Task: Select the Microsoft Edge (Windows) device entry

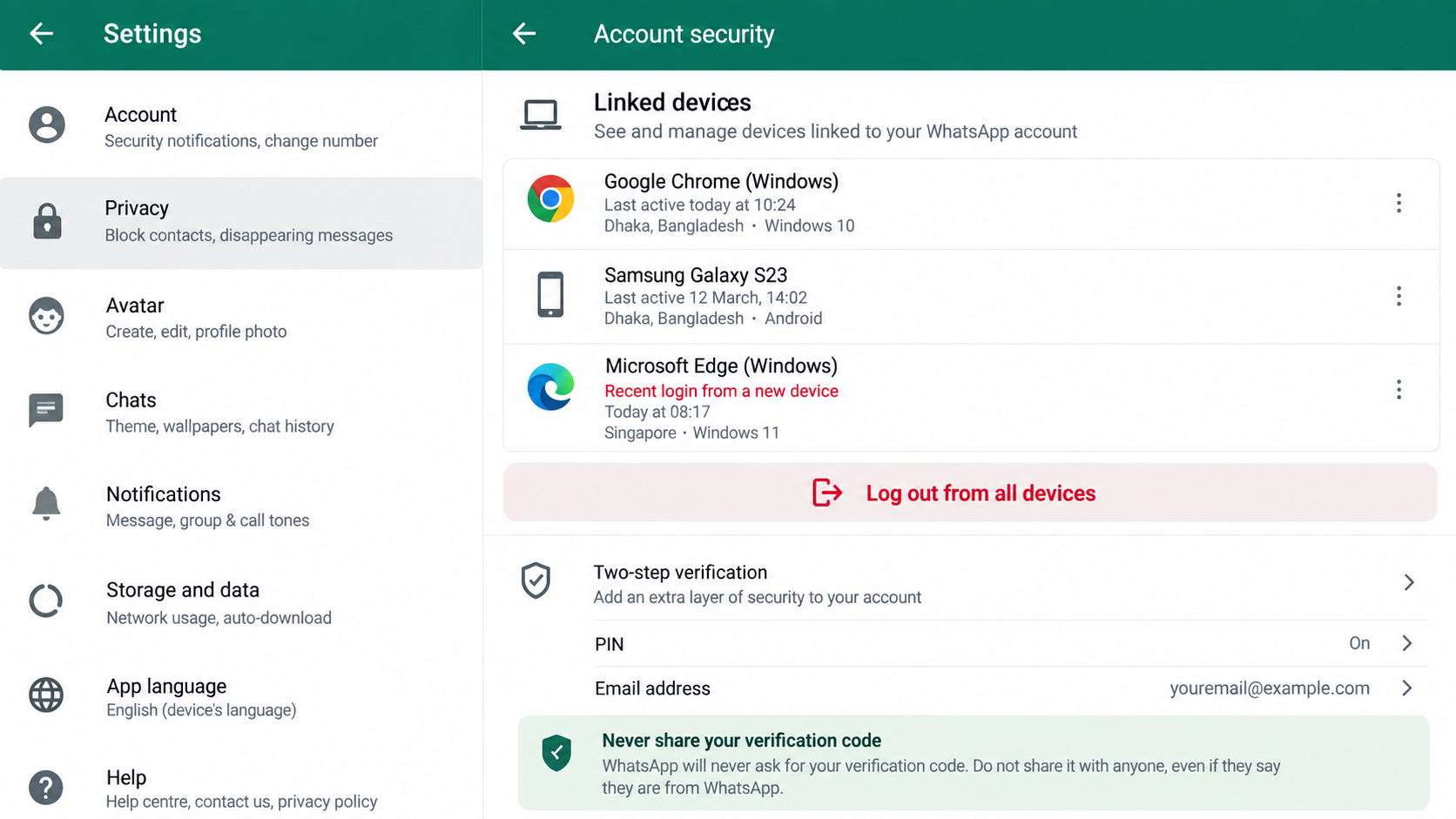Action: [x=971, y=398]
